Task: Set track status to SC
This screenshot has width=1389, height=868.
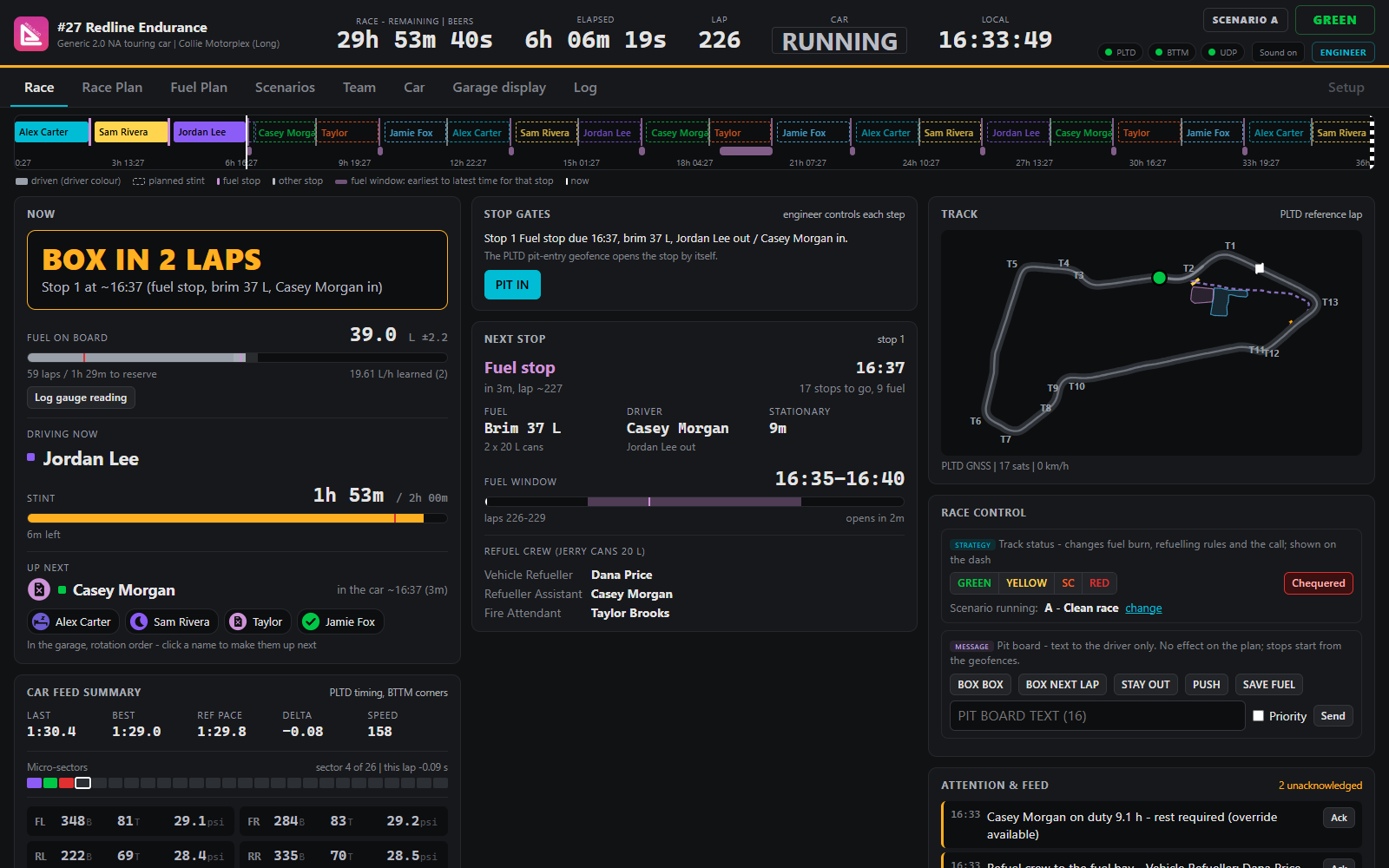Action: [1068, 583]
